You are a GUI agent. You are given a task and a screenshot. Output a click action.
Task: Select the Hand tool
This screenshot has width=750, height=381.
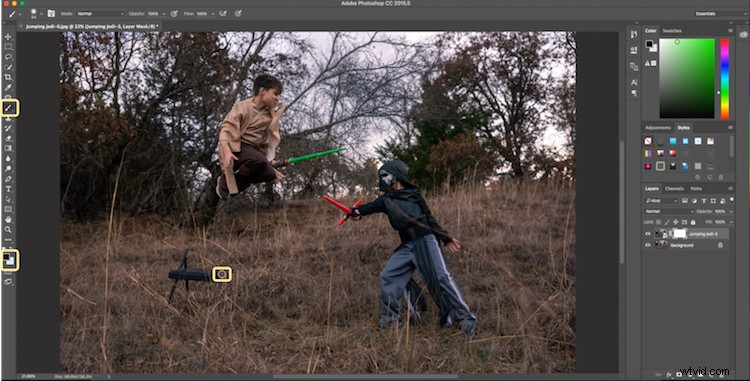click(x=8, y=219)
